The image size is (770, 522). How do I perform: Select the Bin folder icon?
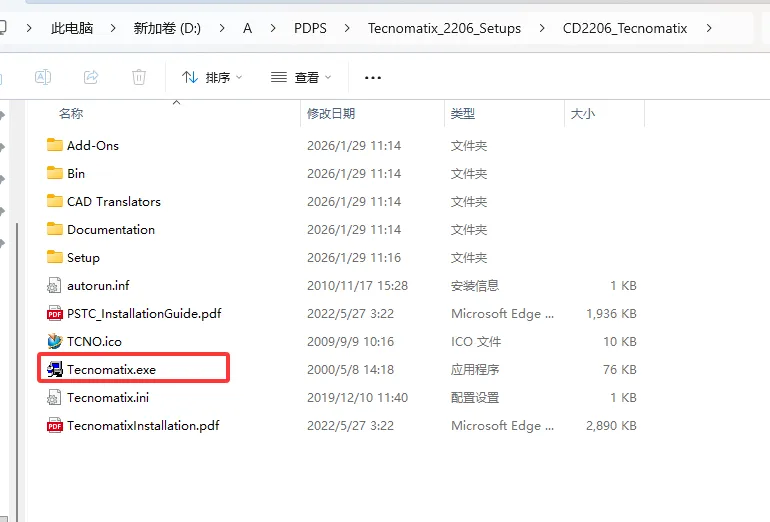click(55, 173)
